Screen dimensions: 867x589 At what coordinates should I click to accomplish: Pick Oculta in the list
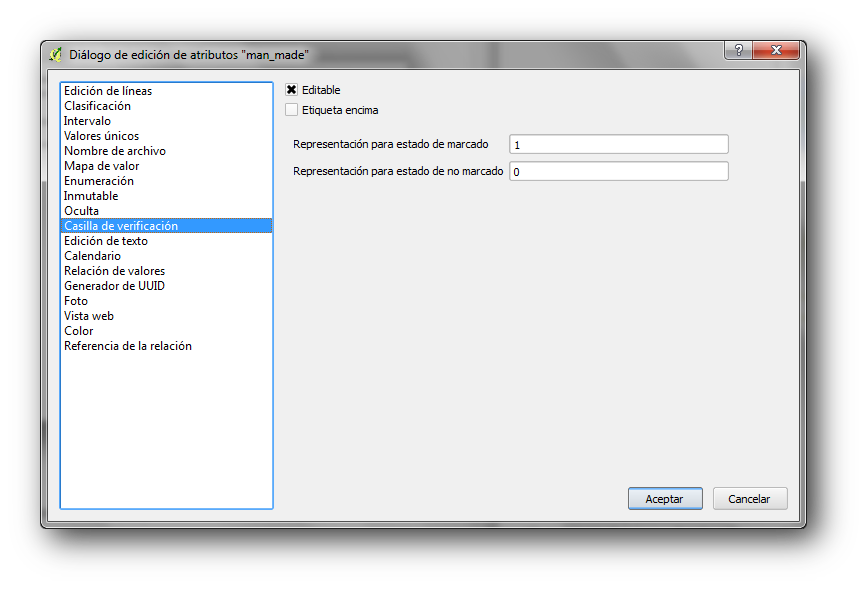[166, 210]
